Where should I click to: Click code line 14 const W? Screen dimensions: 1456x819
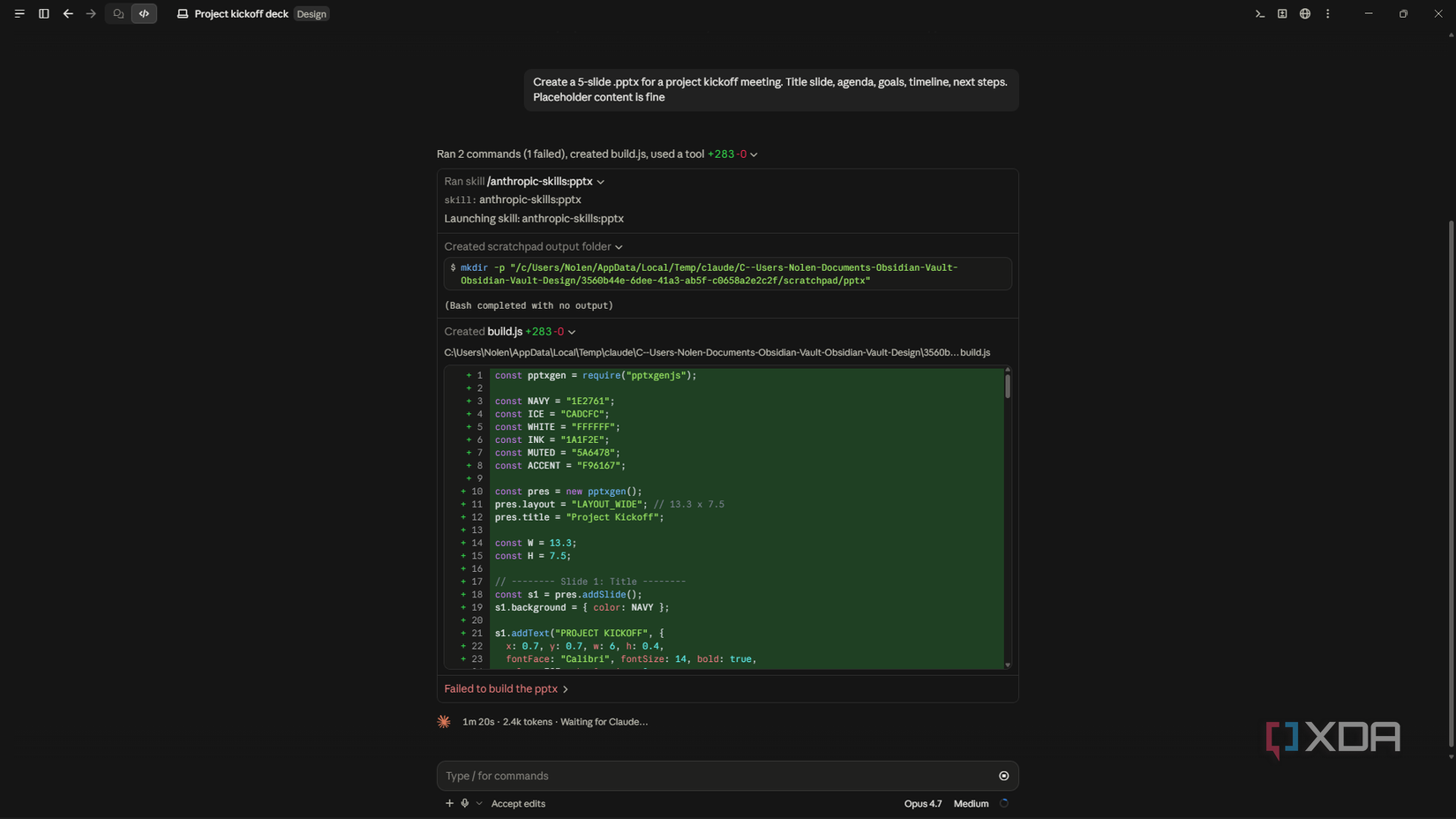pos(535,544)
